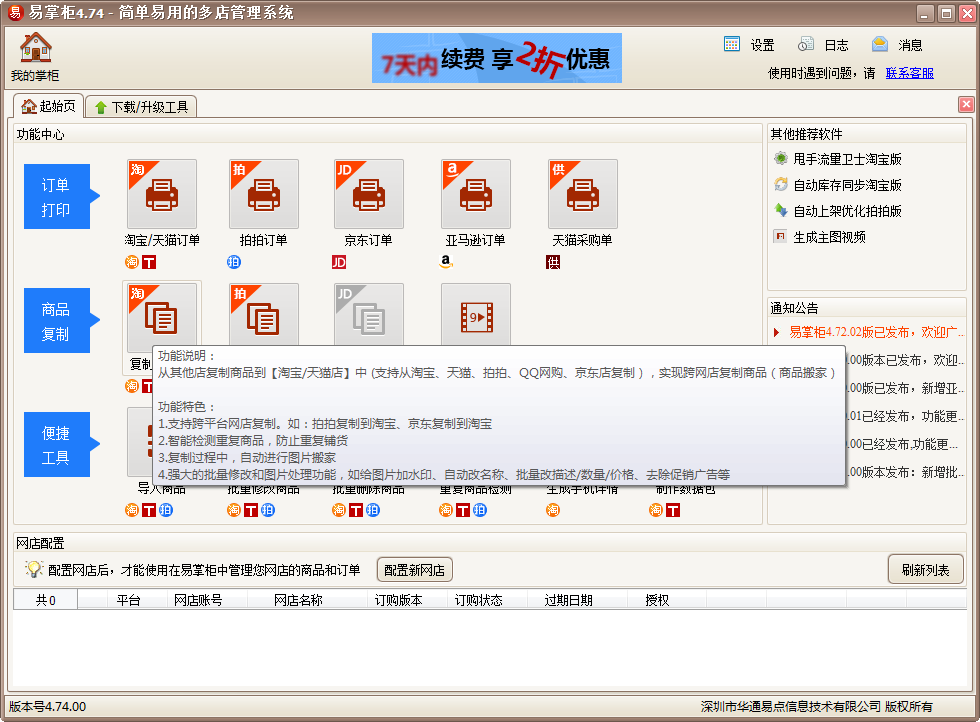Close the current tab with red X
This screenshot has height=722, width=980.
[x=966, y=104]
